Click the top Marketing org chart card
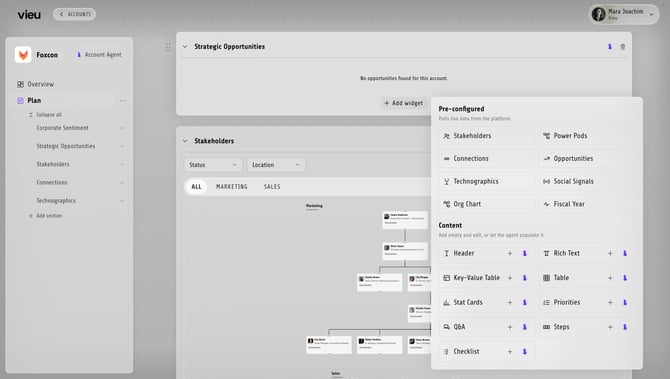 click(x=405, y=220)
